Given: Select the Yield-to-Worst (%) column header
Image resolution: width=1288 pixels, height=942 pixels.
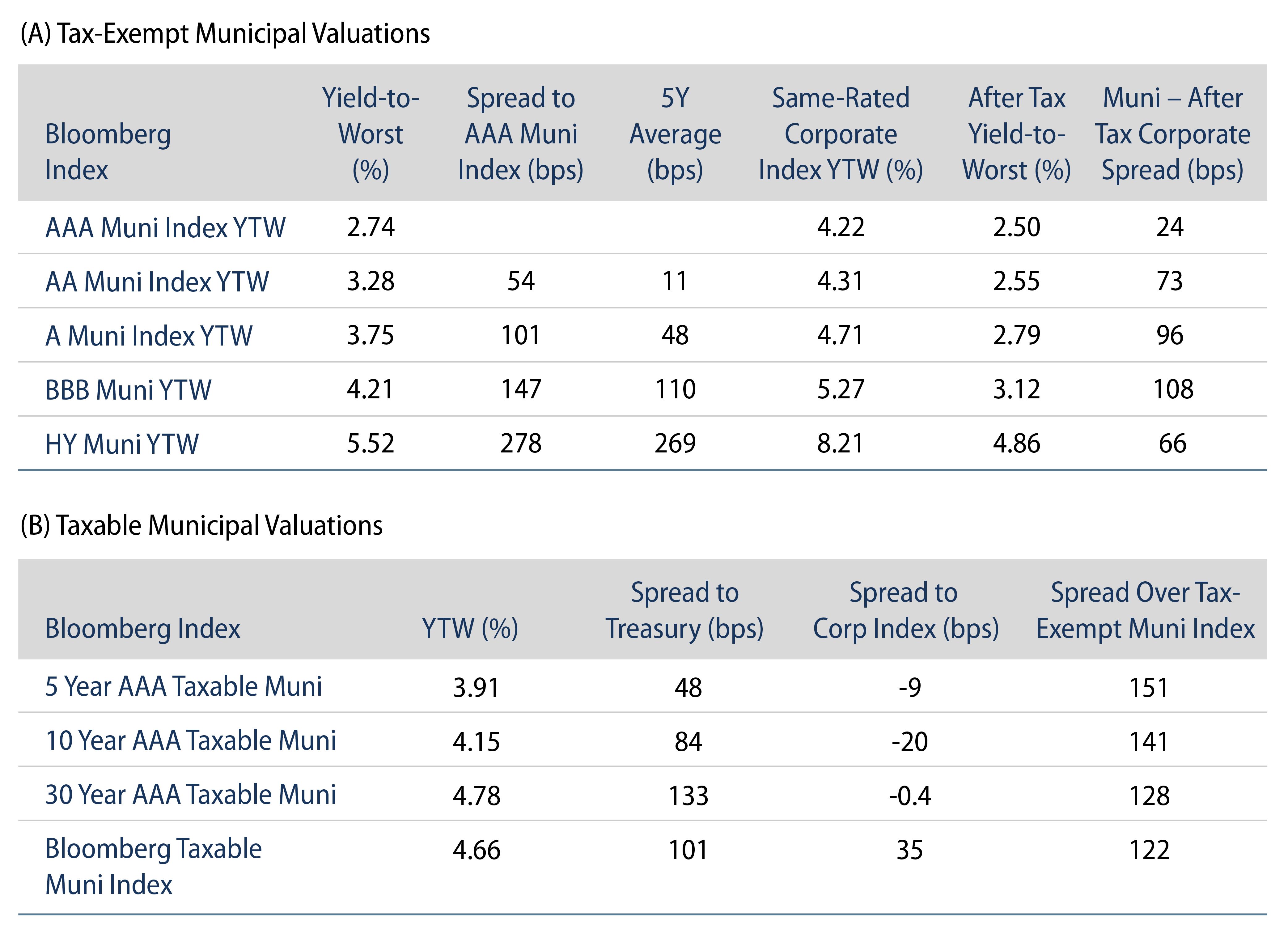Looking at the screenshot, I should 371,134.
